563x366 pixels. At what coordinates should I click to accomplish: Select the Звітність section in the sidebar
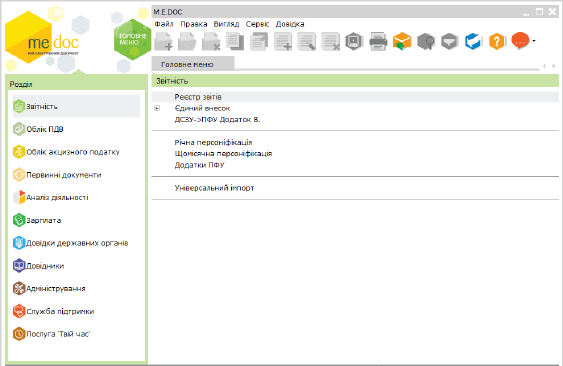point(76,106)
